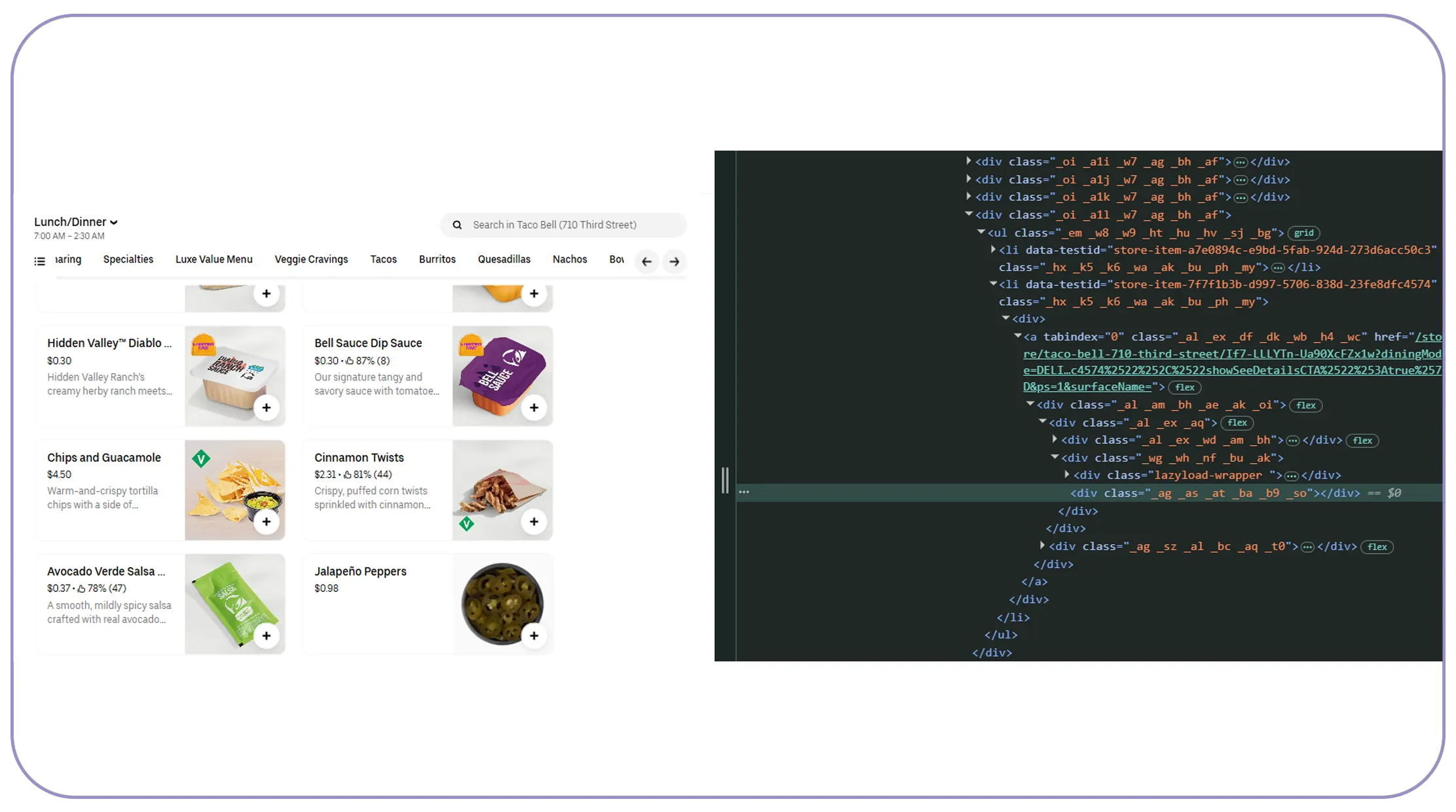1456x812 pixels.
Task: Click the Cinnamon Twists item title
Action: 359,458
